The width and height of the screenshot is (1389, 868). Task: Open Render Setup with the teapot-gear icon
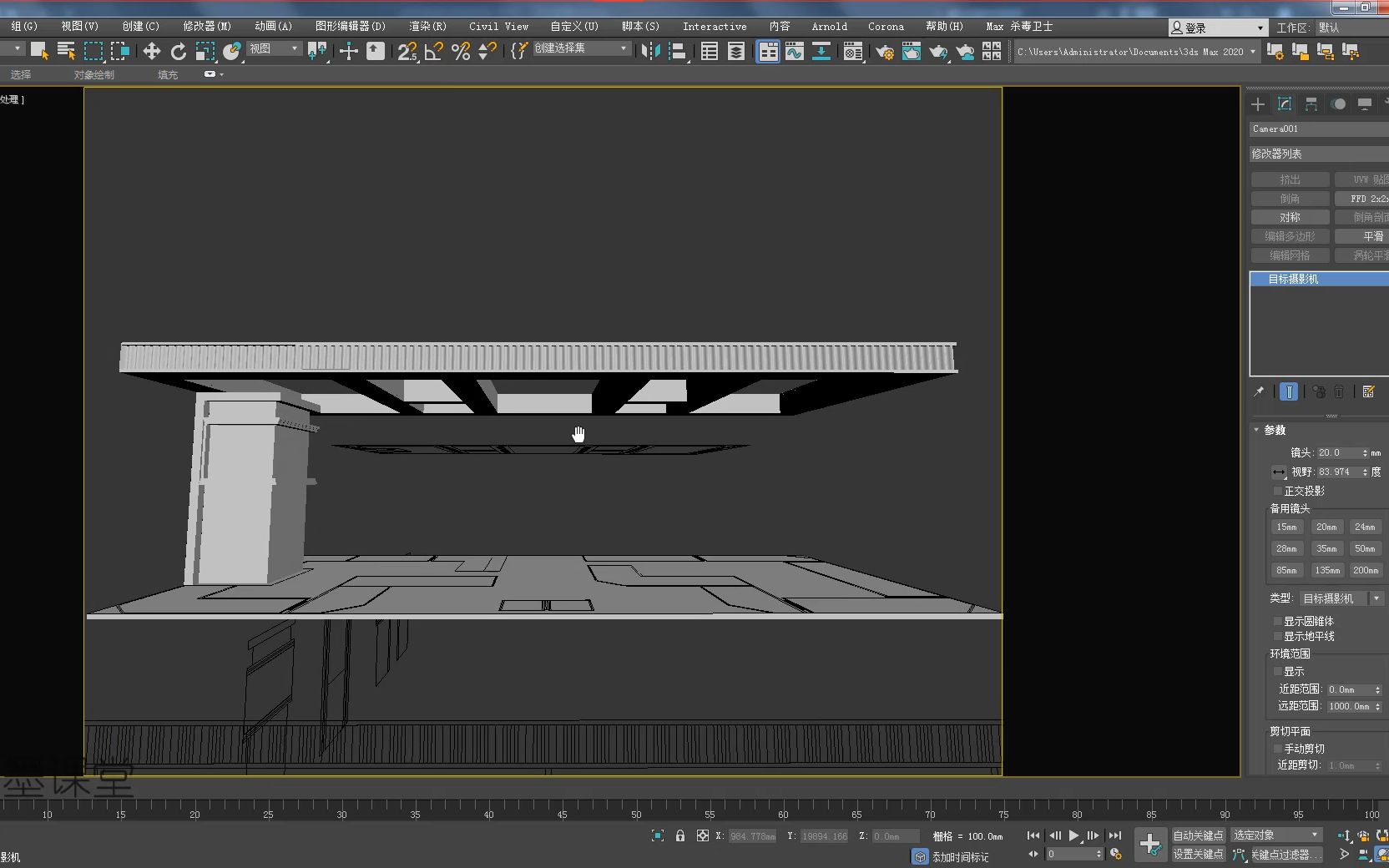coord(883,51)
